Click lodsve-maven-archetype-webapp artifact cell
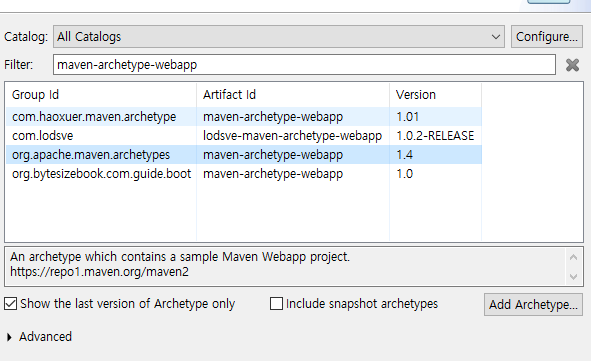 tap(292, 135)
